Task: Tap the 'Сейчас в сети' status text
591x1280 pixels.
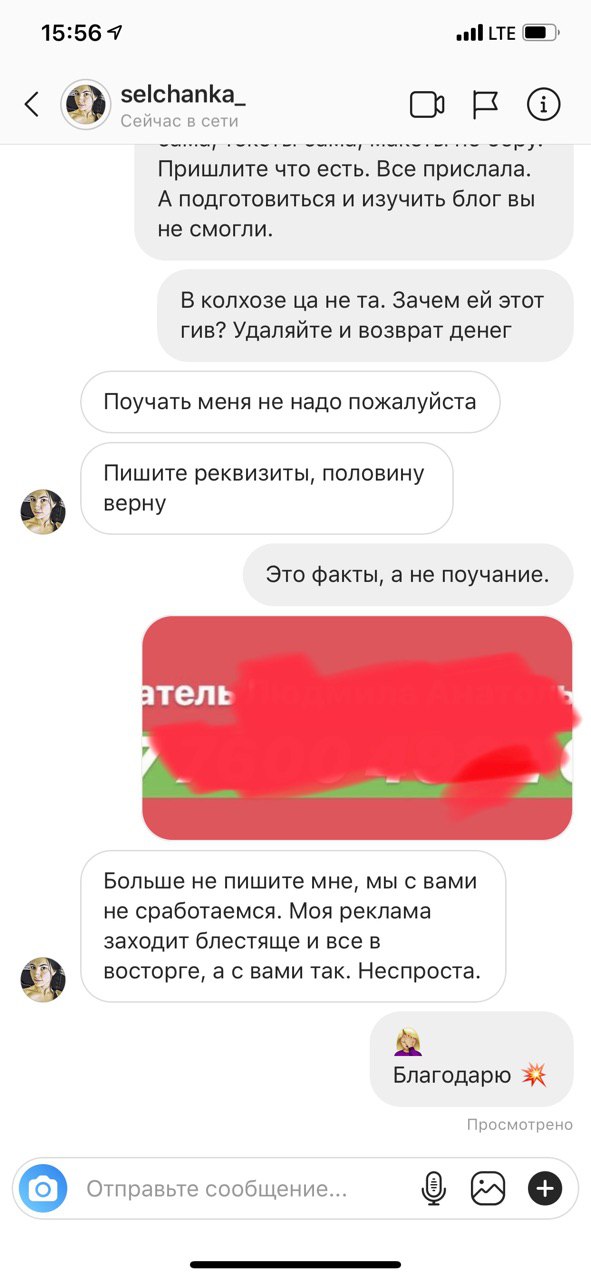Action: [x=180, y=121]
